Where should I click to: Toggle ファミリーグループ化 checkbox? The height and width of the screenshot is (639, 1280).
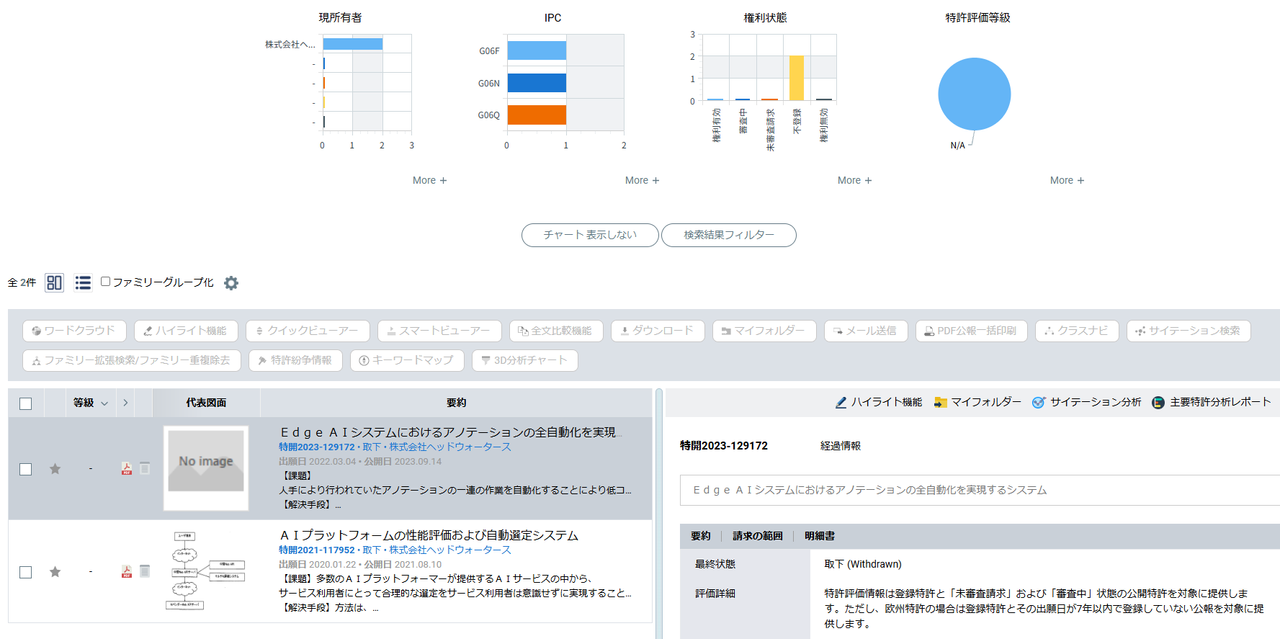pyautogui.click(x=106, y=282)
